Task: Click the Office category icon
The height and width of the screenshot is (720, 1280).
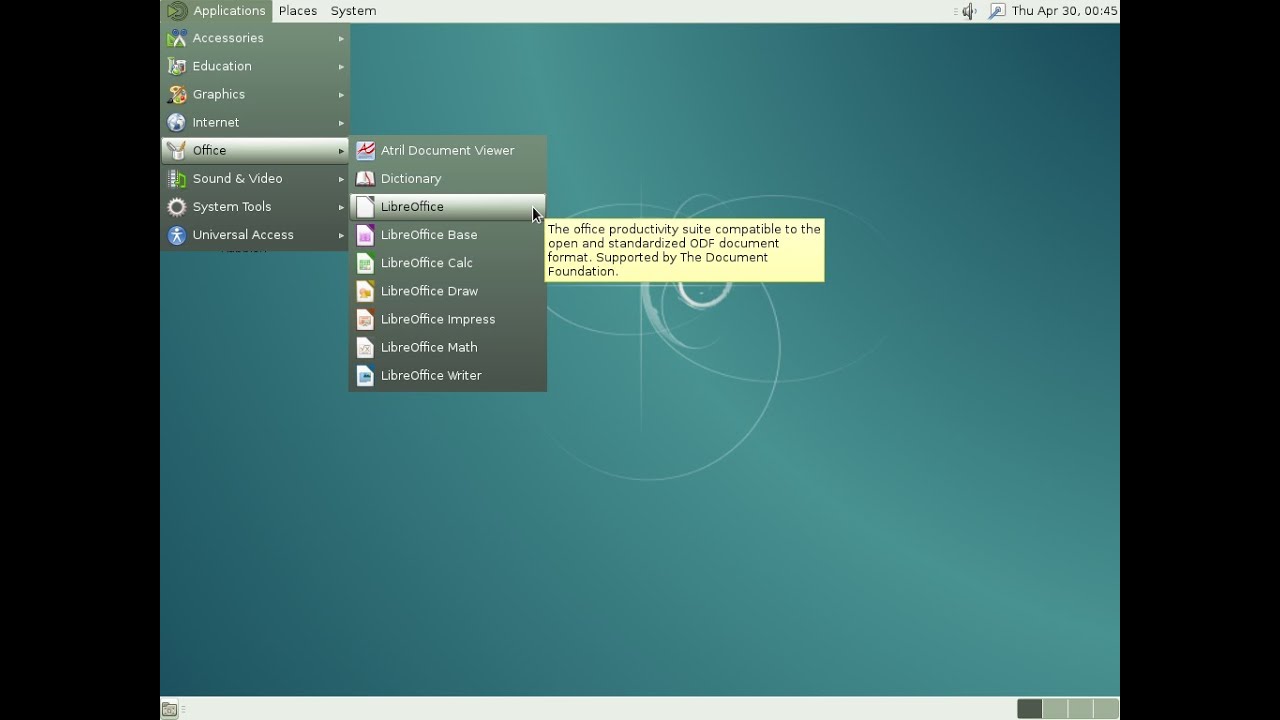Action: click(x=177, y=150)
